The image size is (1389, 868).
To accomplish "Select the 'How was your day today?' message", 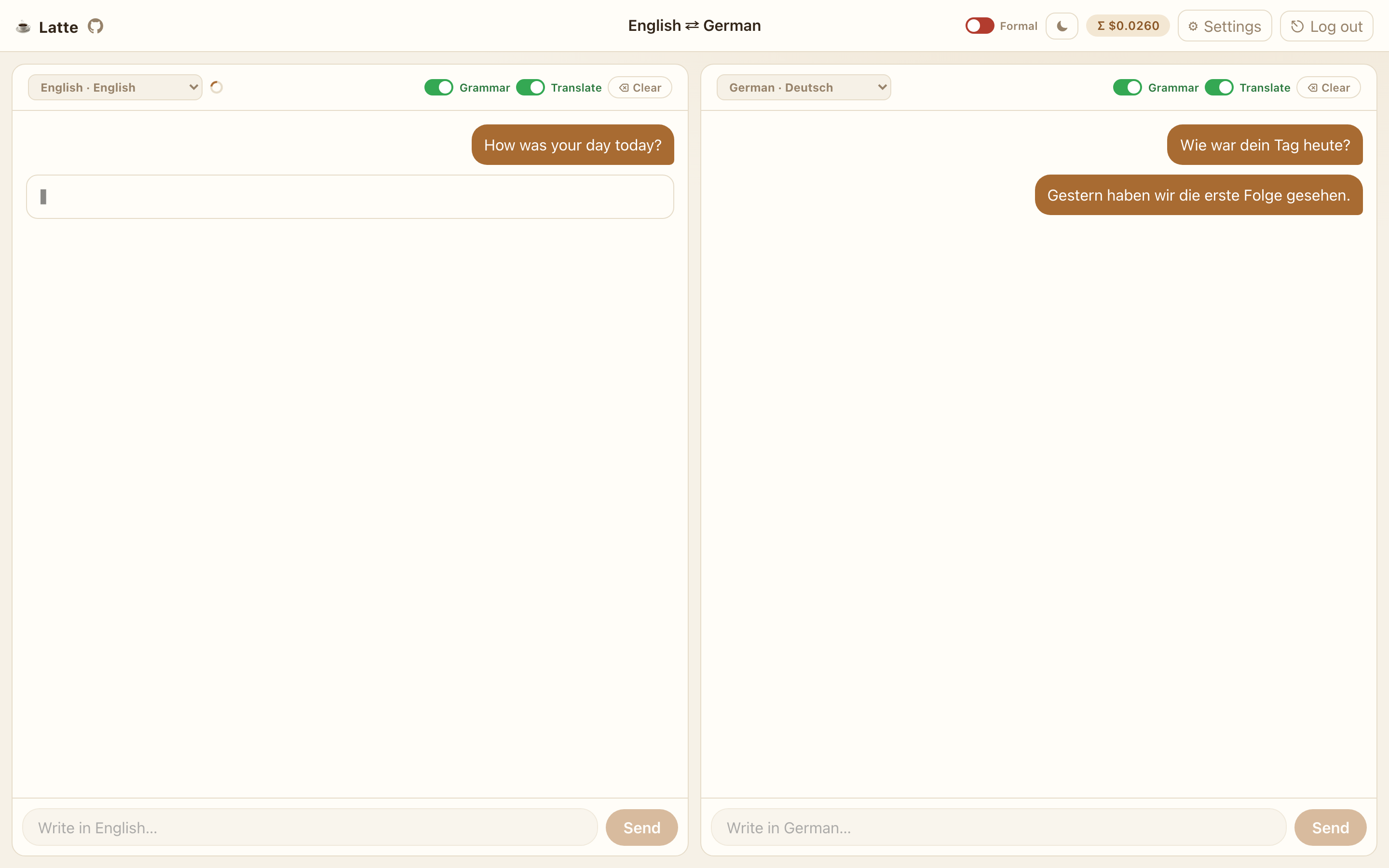I will pos(573,145).
